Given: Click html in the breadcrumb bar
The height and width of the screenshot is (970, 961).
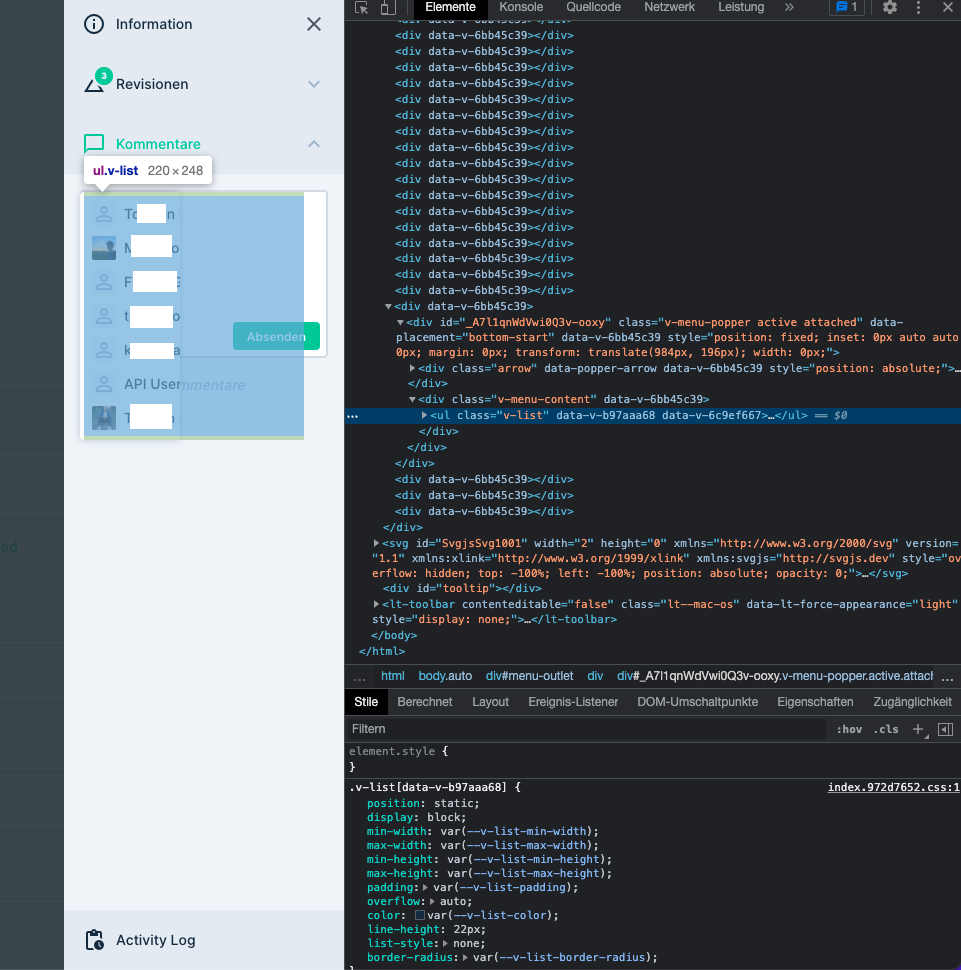Looking at the screenshot, I should (x=392, y=676).
